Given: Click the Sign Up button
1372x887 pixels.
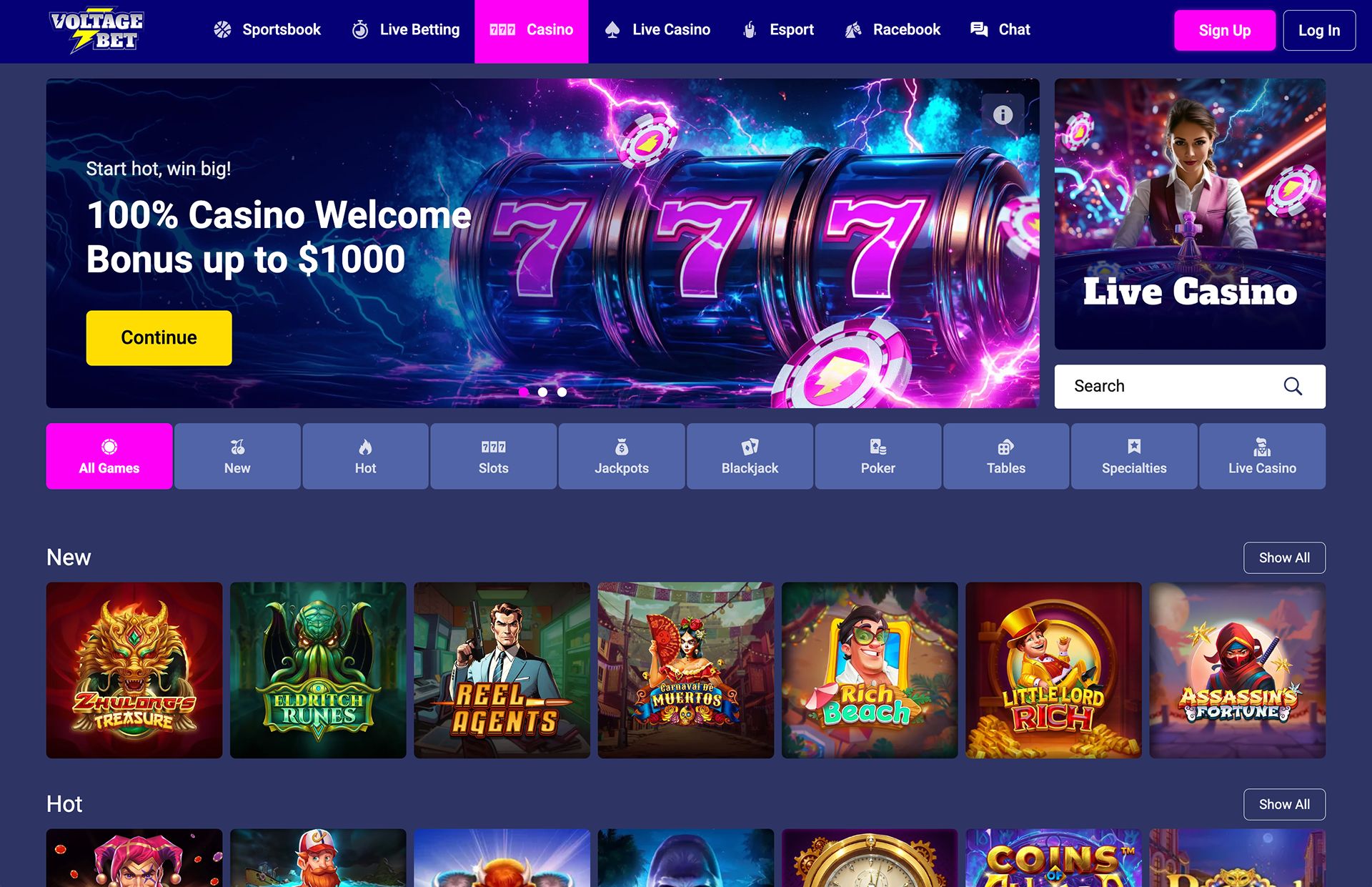Looking at the screenshot, I should pyautogui.click(x=1225, y=30).
